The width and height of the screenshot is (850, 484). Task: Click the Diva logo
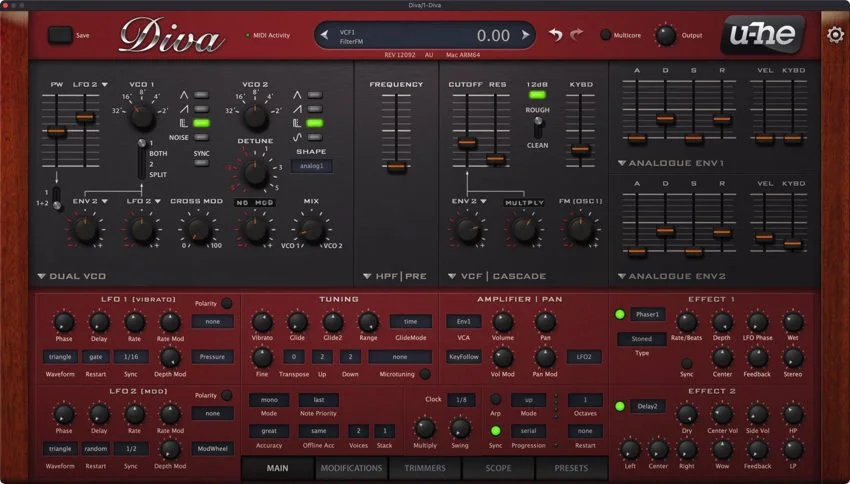click(171, 36)
